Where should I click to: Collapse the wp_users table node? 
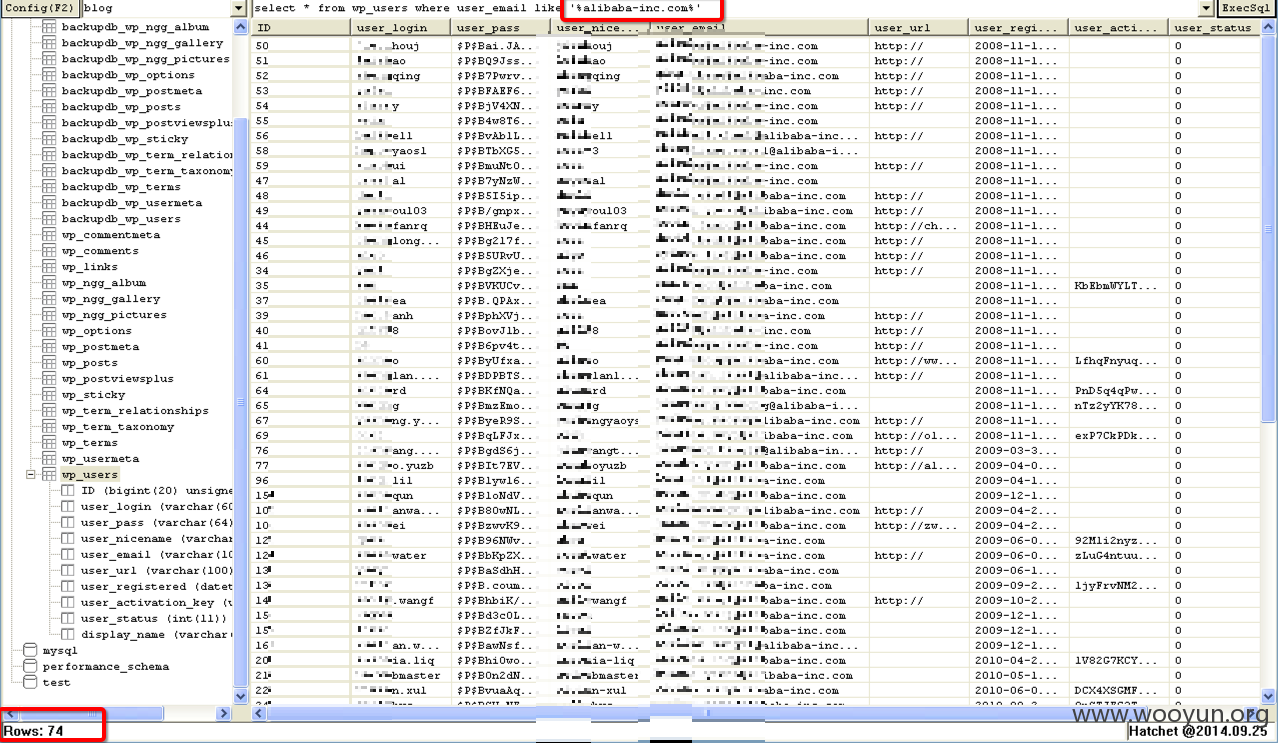tap(30, 475)
